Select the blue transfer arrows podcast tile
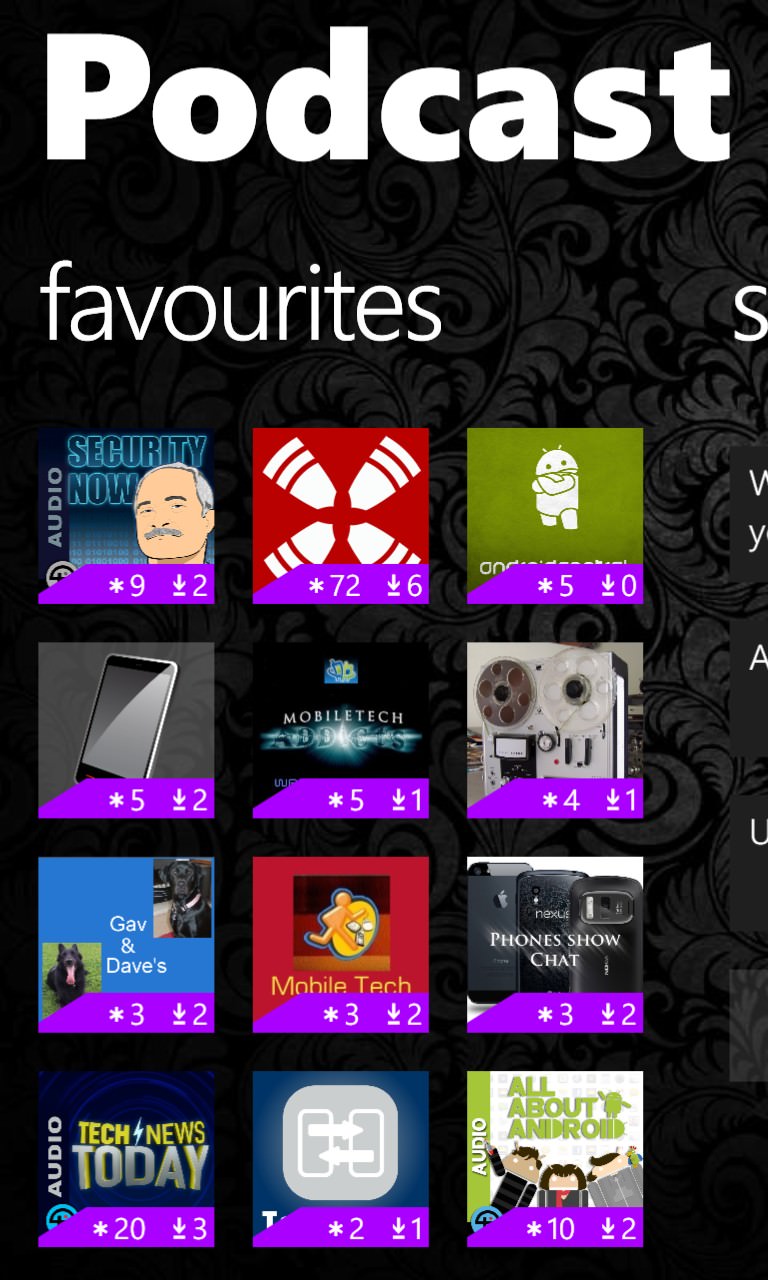 coord(340,1159)
